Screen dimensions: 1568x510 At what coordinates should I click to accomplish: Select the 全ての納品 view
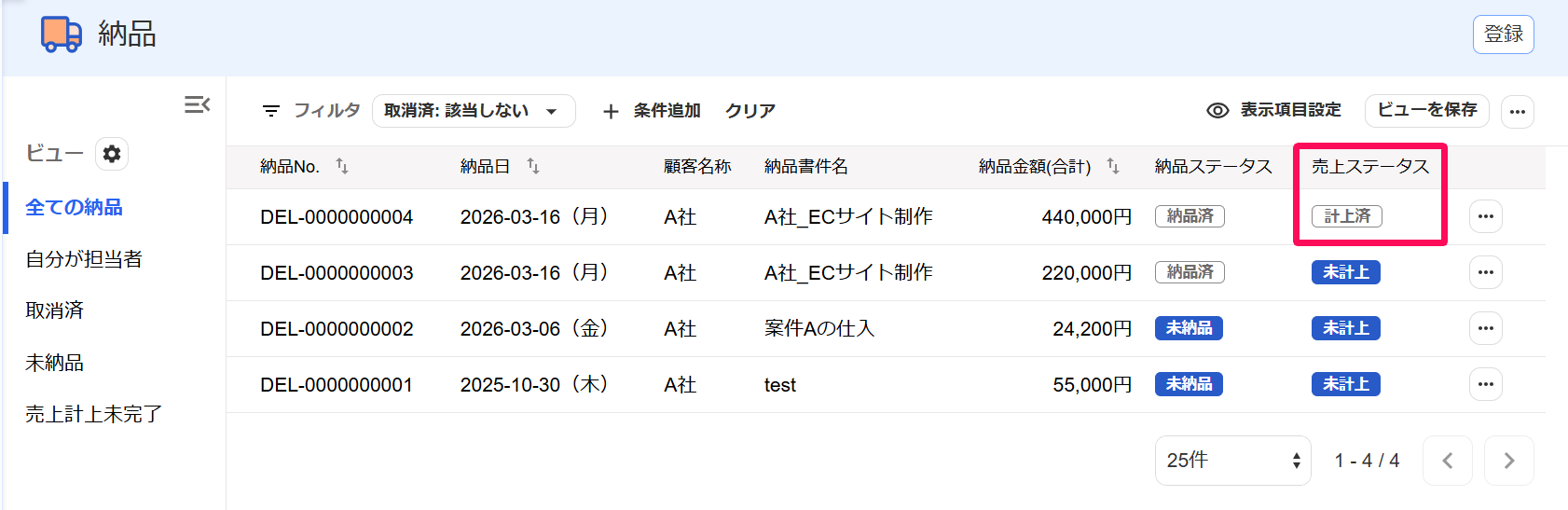tap(74, 207)
